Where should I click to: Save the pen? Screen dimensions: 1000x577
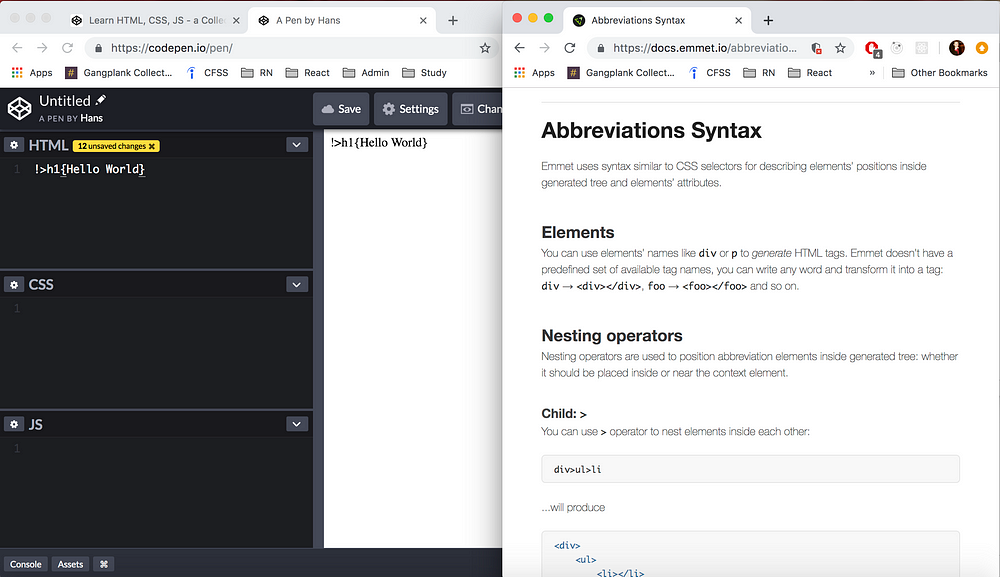341,109
